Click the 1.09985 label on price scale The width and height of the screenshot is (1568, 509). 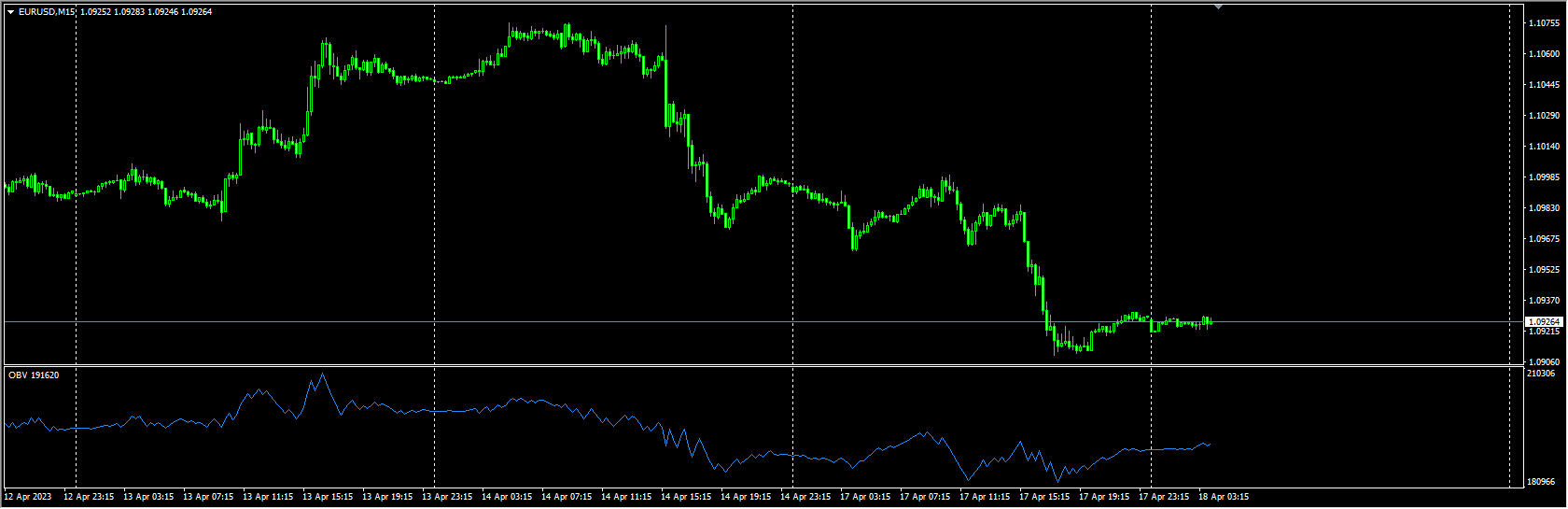(1545, 177)
